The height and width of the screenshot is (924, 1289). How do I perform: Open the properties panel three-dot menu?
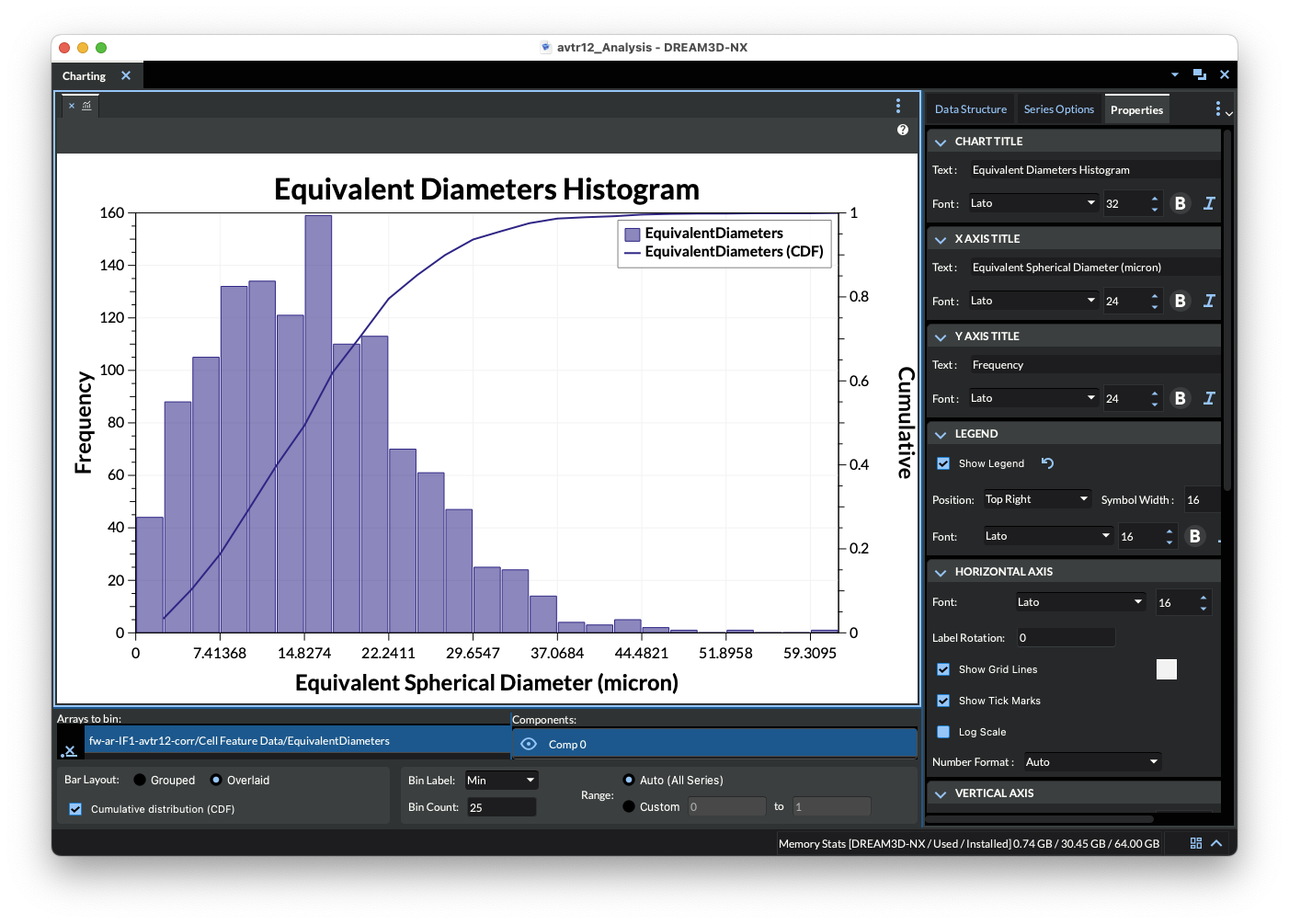1218,109
